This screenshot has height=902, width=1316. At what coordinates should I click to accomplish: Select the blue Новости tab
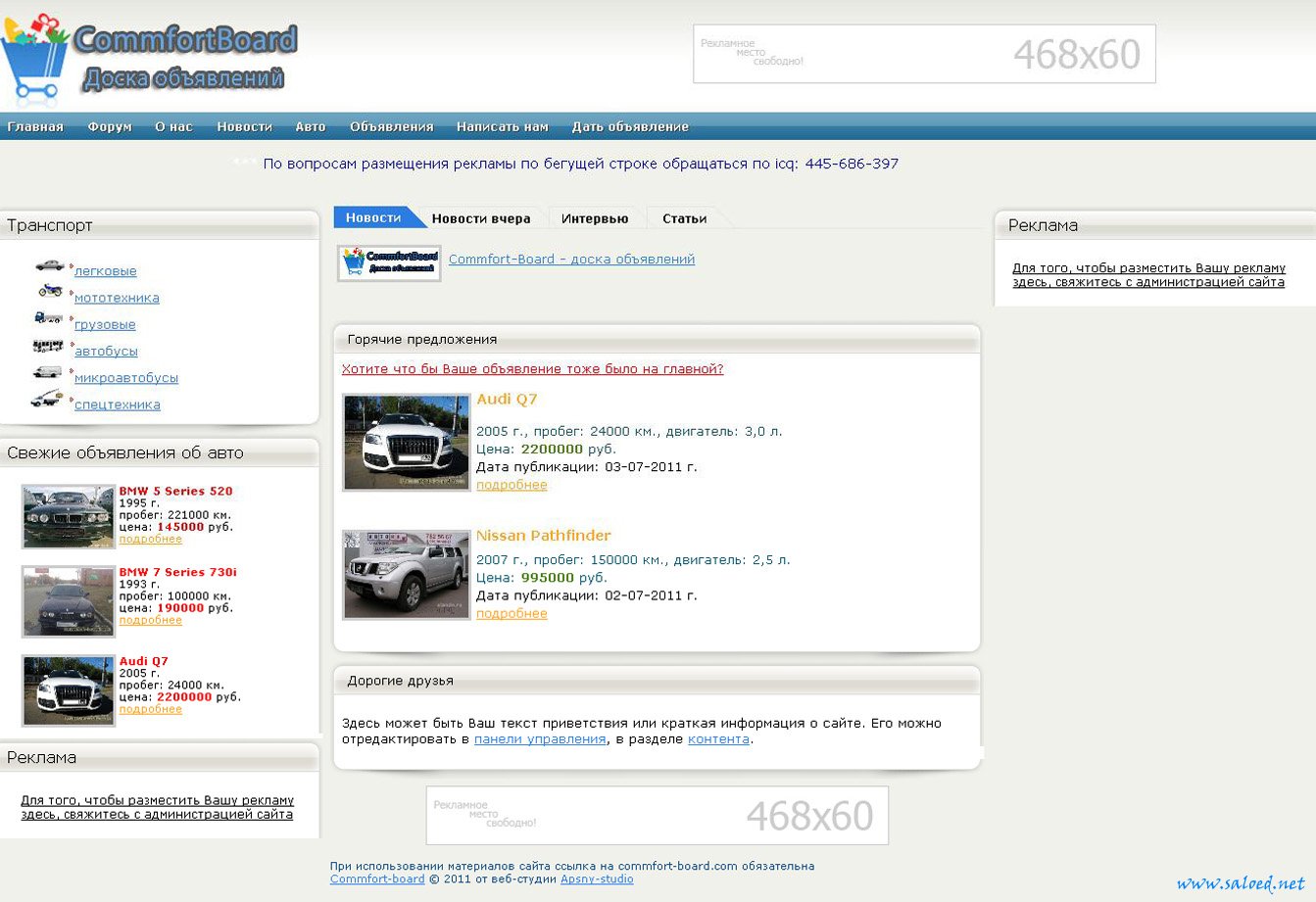(x=373, y=217)
